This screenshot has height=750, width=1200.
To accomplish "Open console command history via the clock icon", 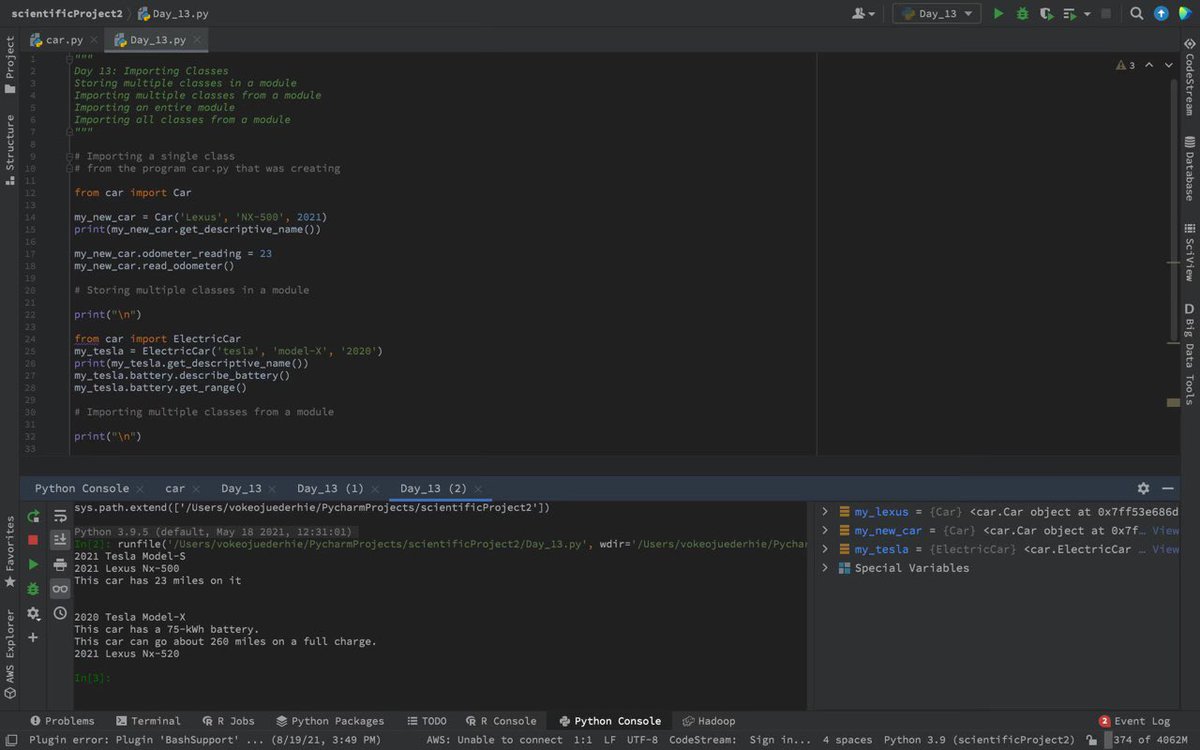I will 60,613.
